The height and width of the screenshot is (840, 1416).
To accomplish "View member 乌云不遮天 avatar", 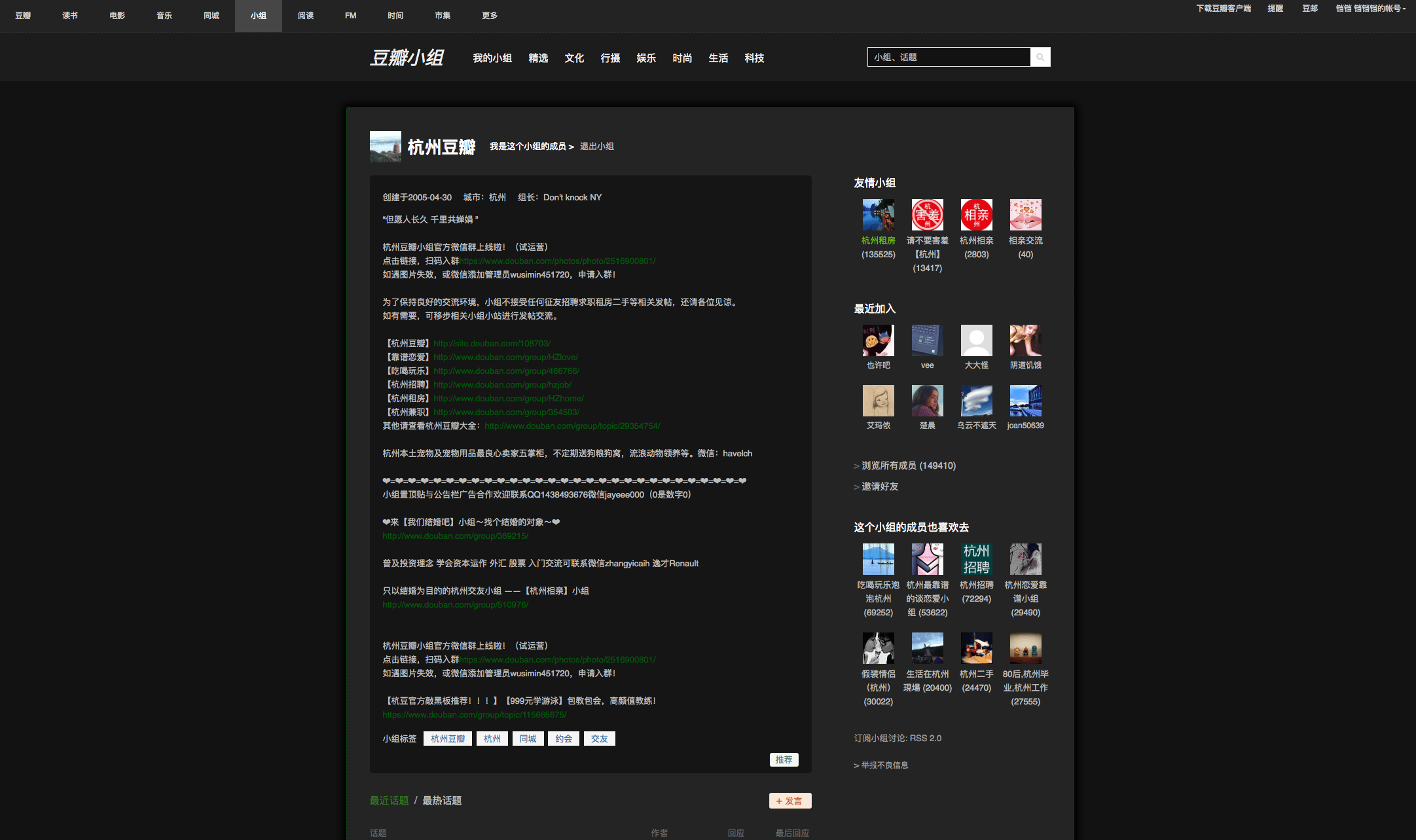I will [x=977, y=401].
